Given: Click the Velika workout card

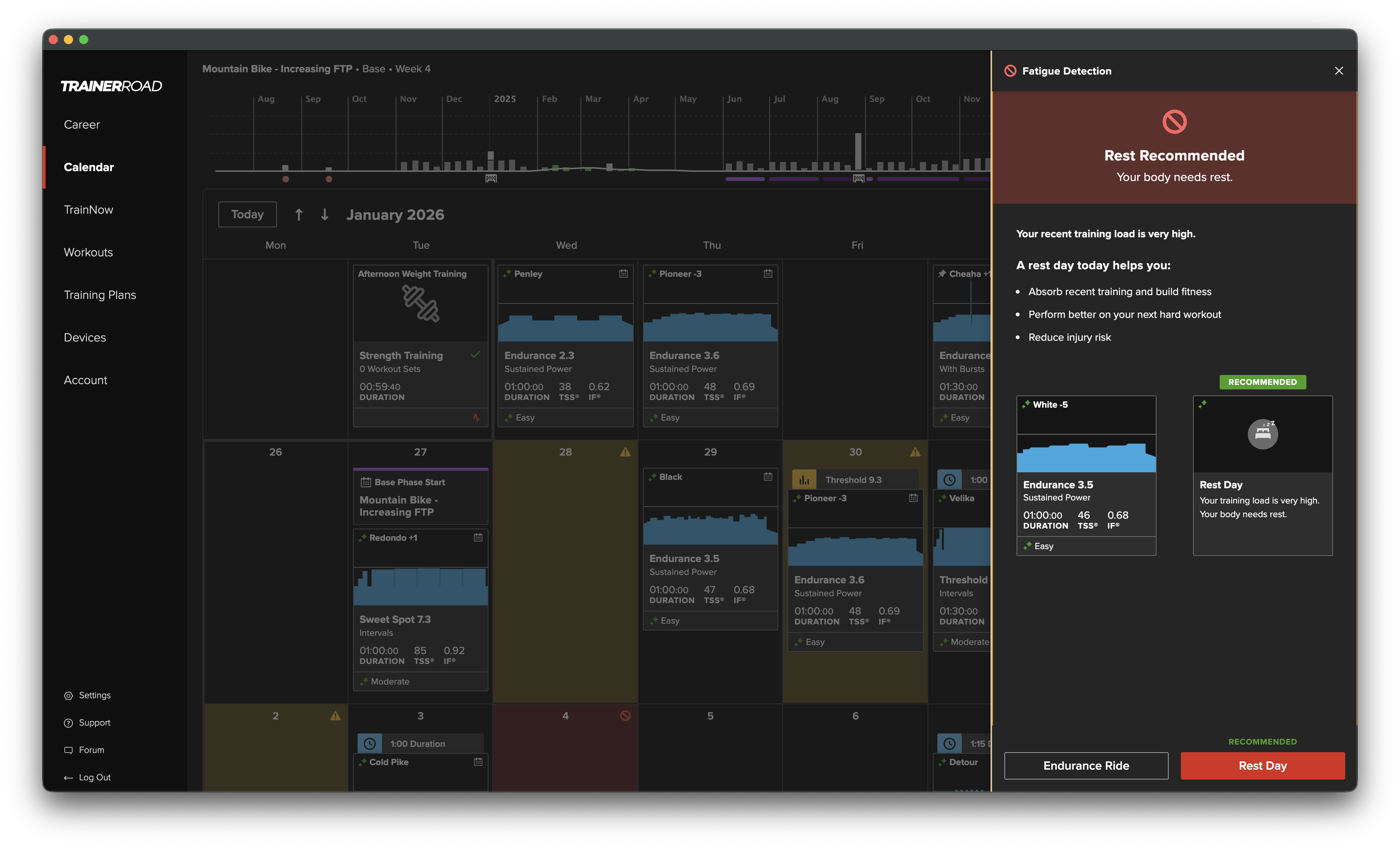Looking at the screenshot, I should [x=962, y=570].
